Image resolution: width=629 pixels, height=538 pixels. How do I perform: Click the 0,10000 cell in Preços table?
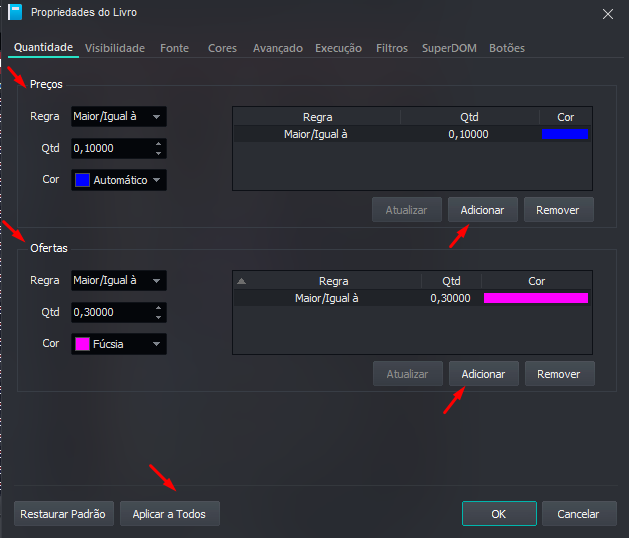[x=468, y=134]
